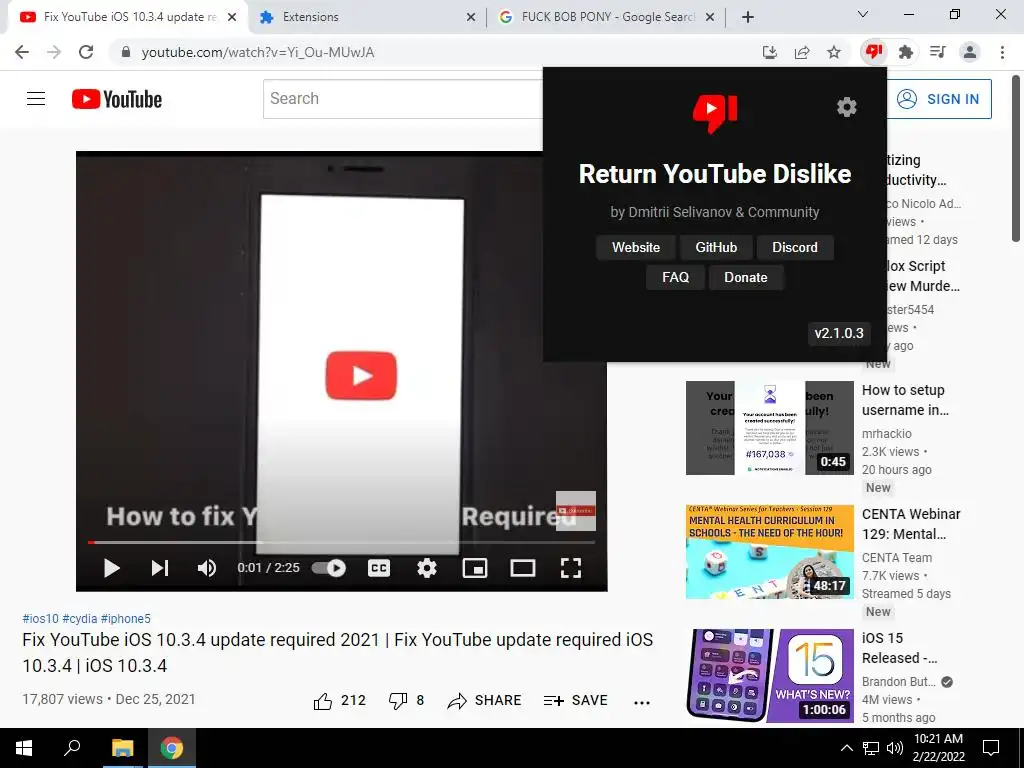This screenshot has height=768, width=1024.
Task: Enter full screen video mode
Action: point(571,568)
